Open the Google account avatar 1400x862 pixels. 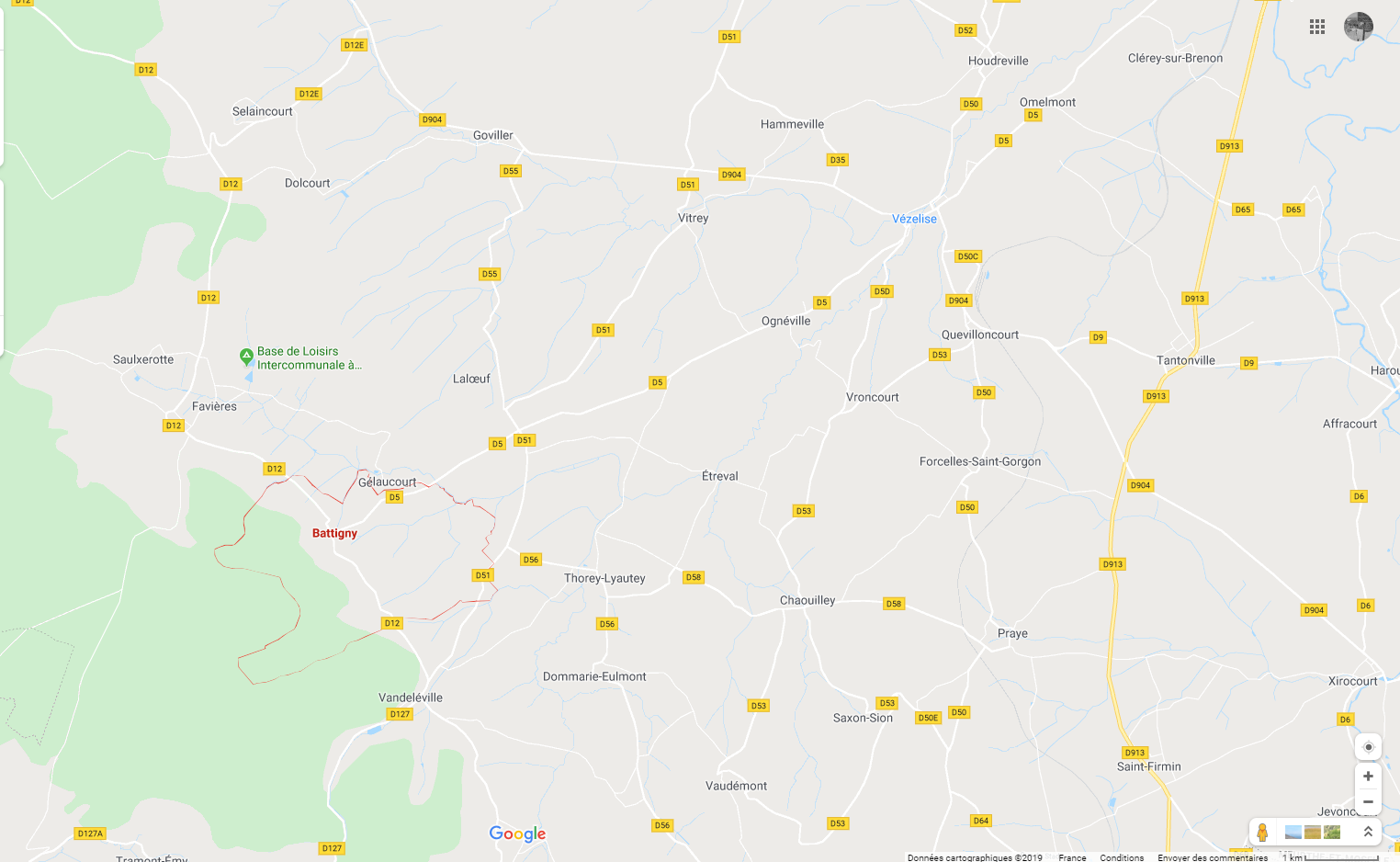1359,27
